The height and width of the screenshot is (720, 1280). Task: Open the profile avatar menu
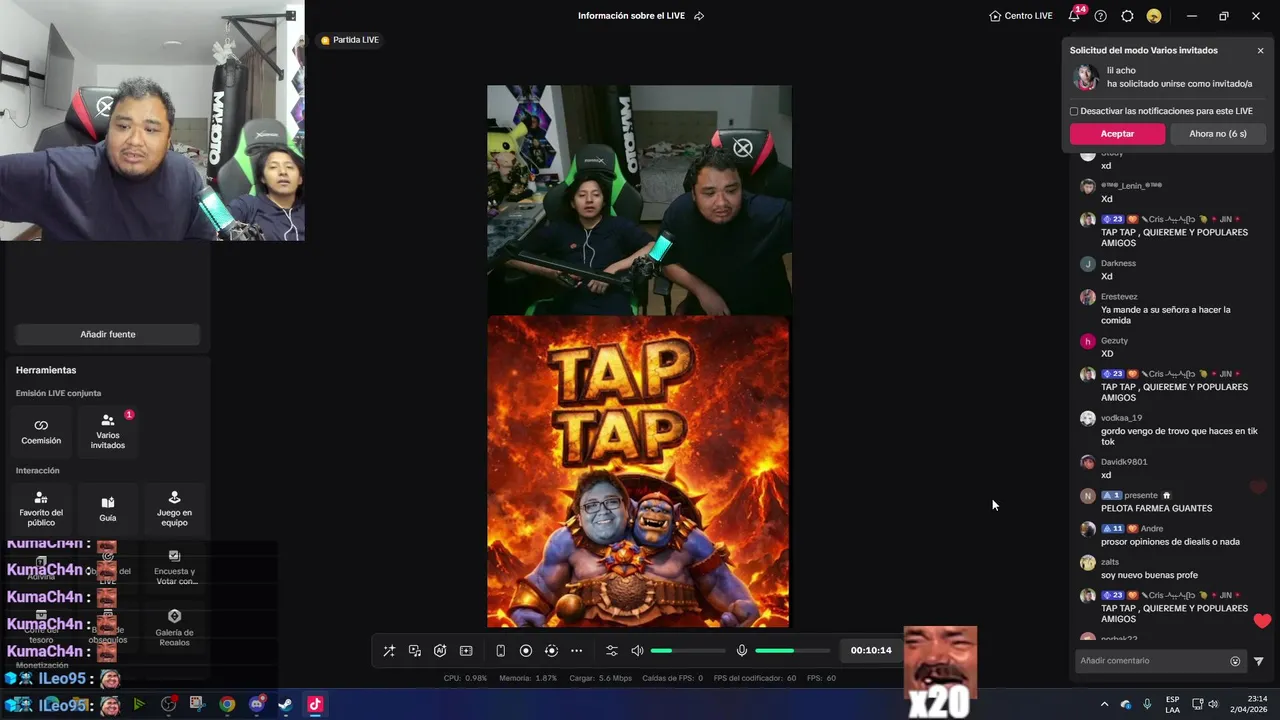tap(1154, 16)
